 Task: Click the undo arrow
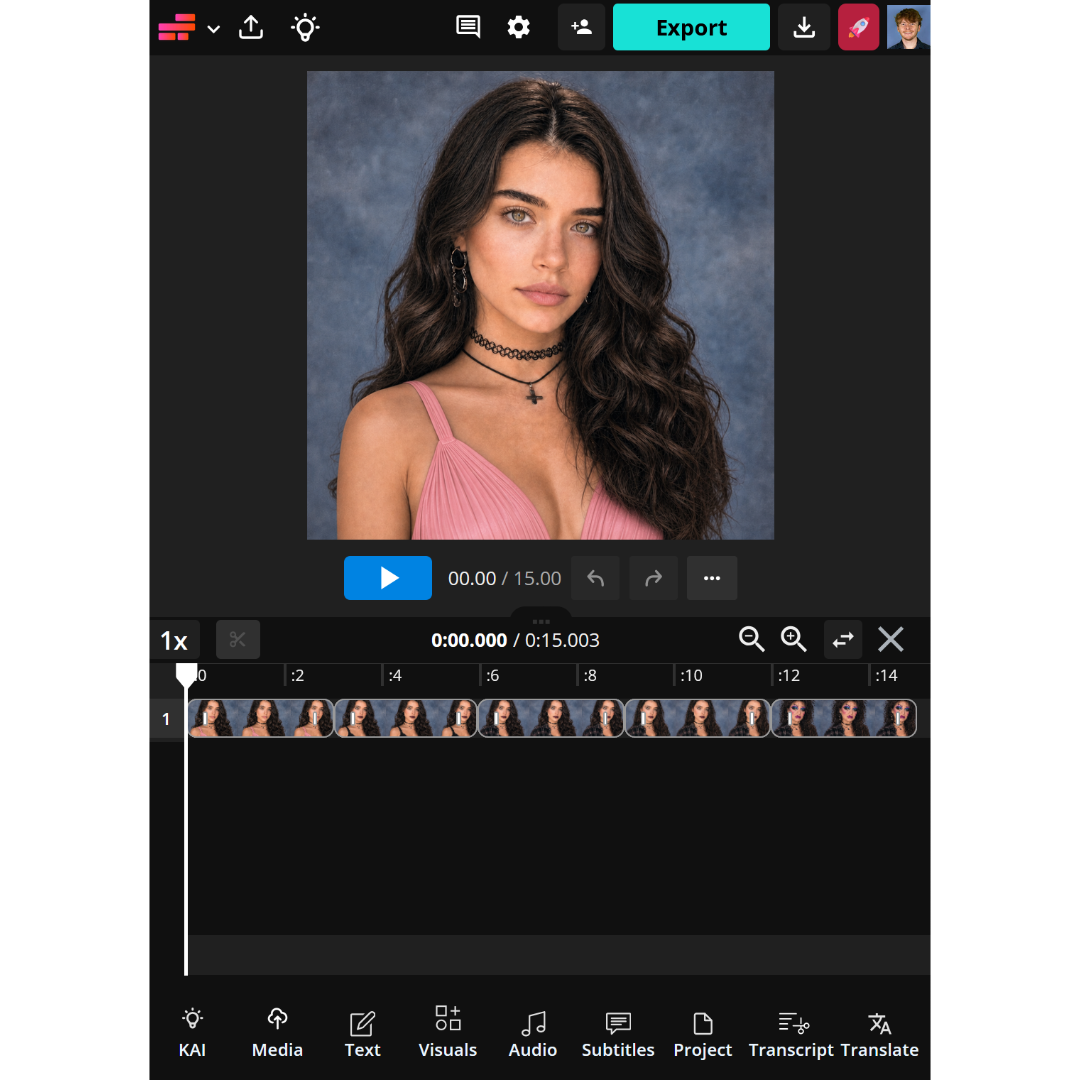[x=595, y=578]
